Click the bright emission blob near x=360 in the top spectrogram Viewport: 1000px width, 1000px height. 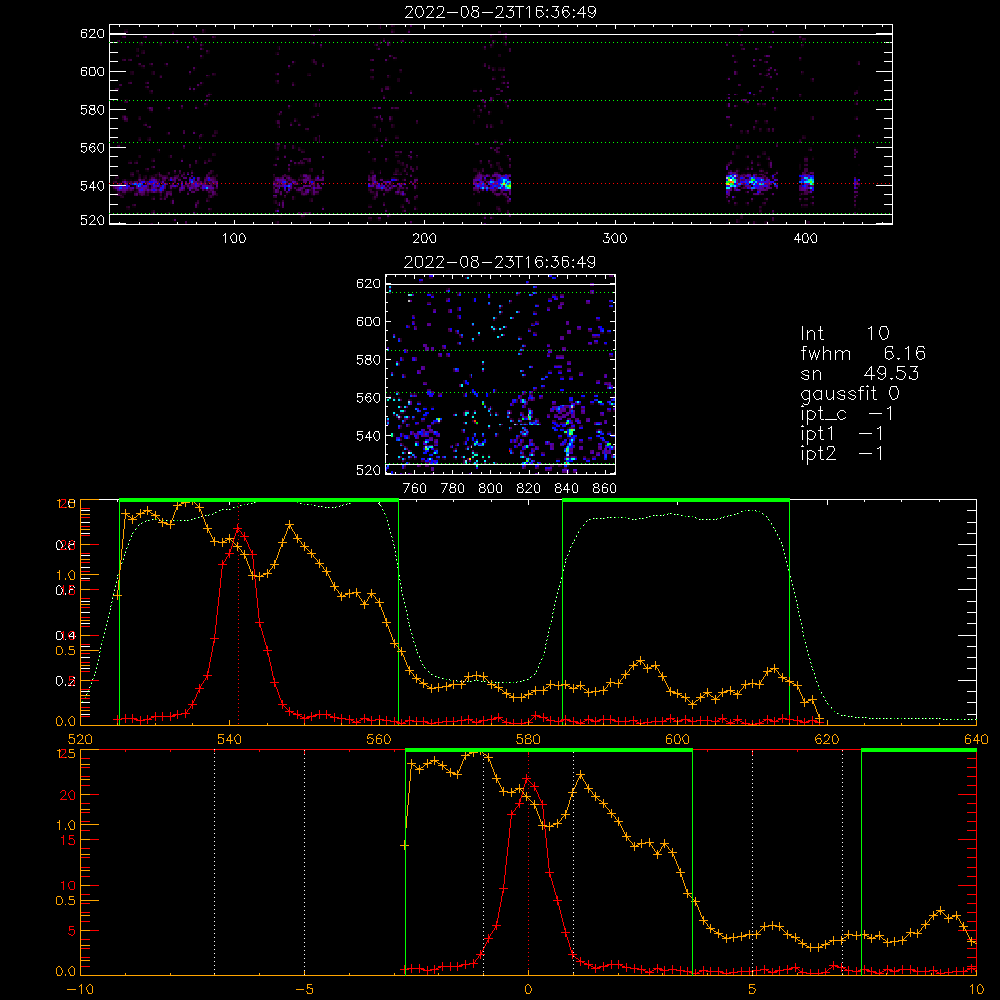(732, 182)
